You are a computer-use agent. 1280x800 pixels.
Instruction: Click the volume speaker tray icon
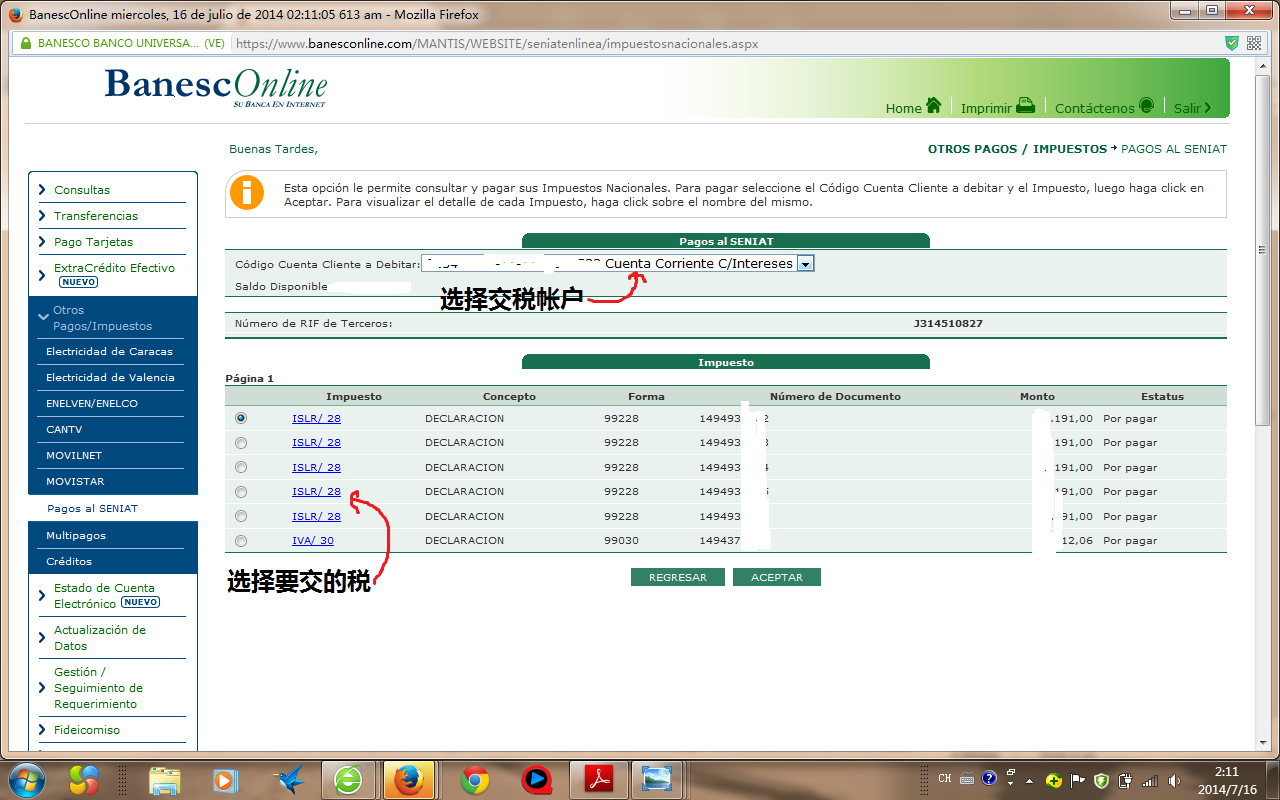(1174, 780)
